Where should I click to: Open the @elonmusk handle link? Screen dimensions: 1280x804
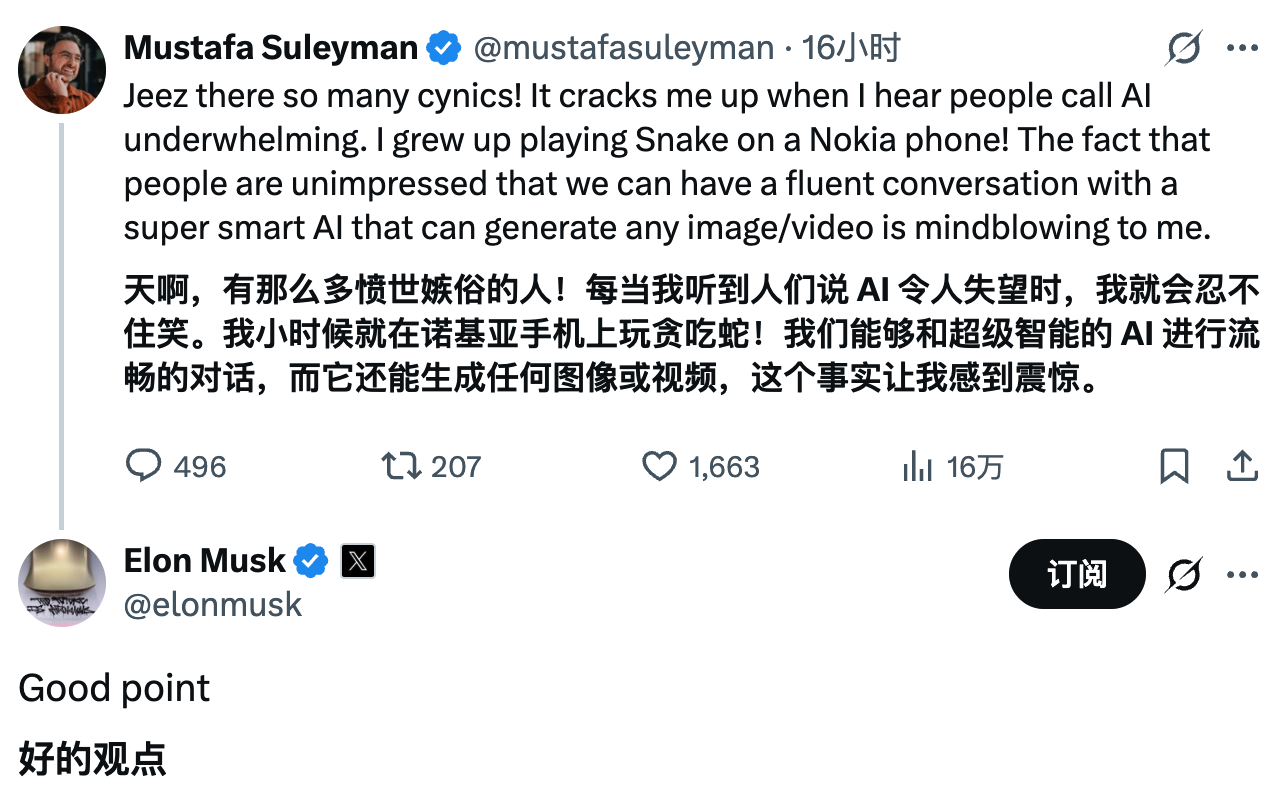coord(213,604)
